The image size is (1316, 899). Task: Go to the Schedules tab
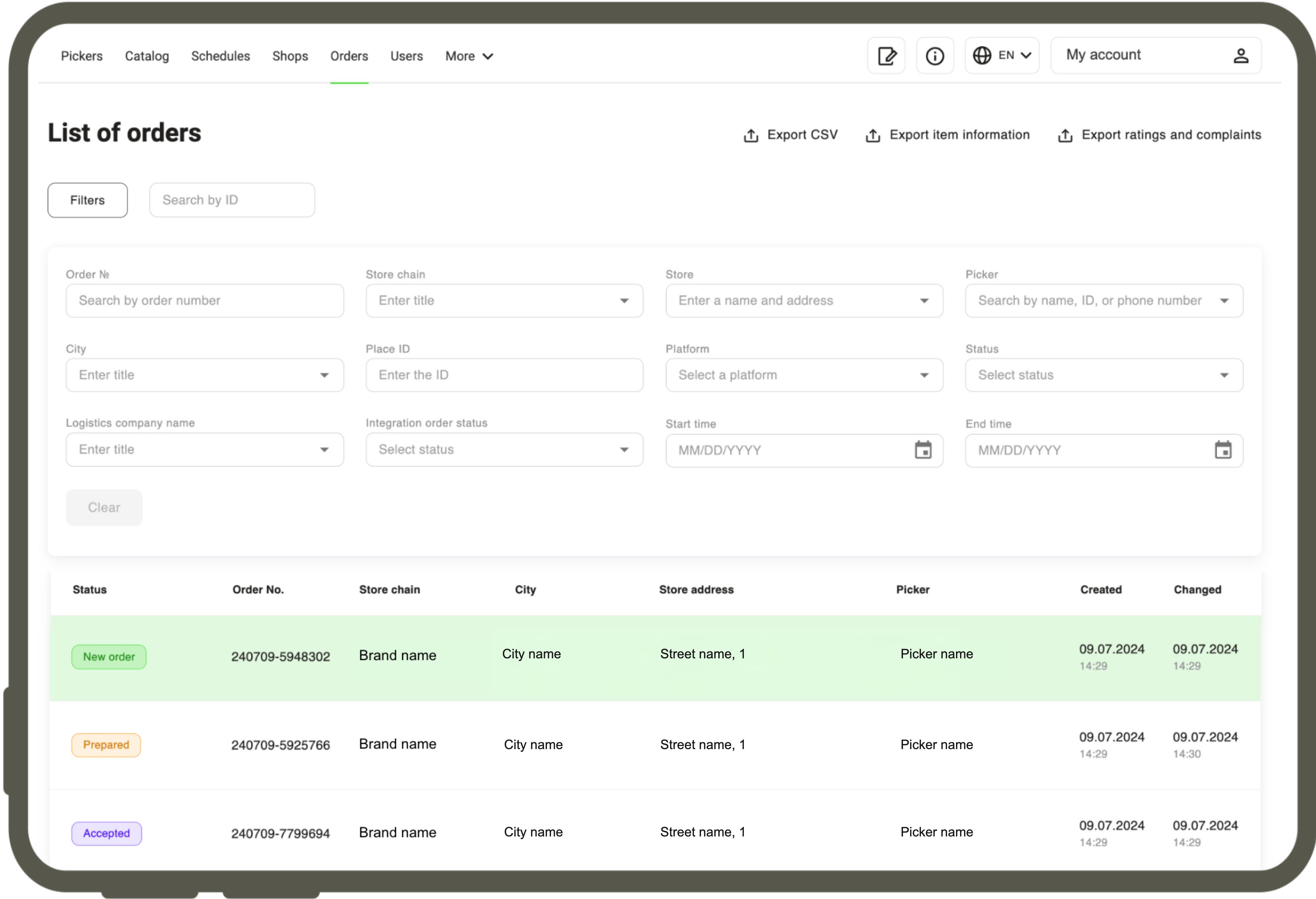pyautogui.click(x=220, y=56)
